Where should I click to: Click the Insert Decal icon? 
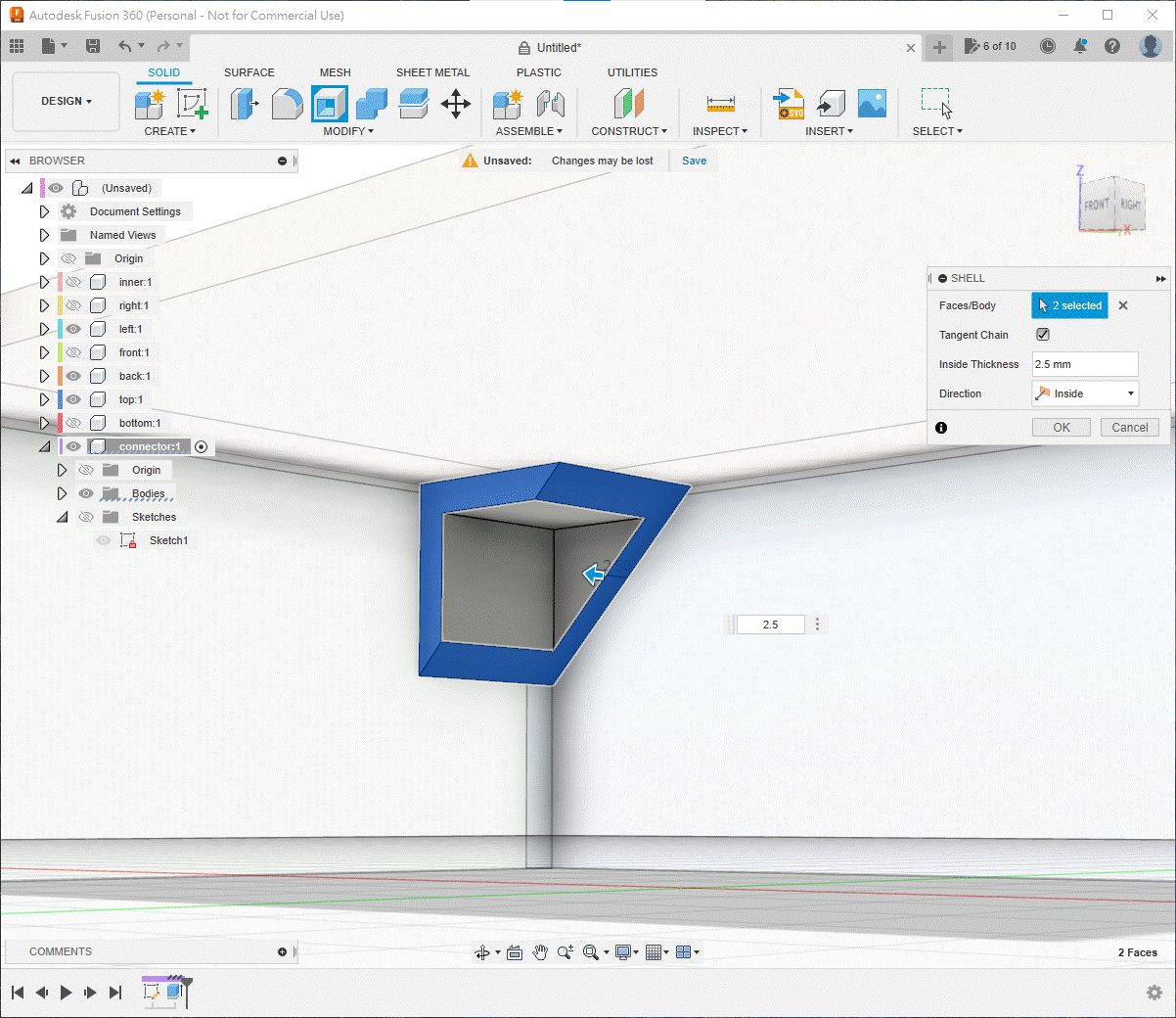coord(872,103)
